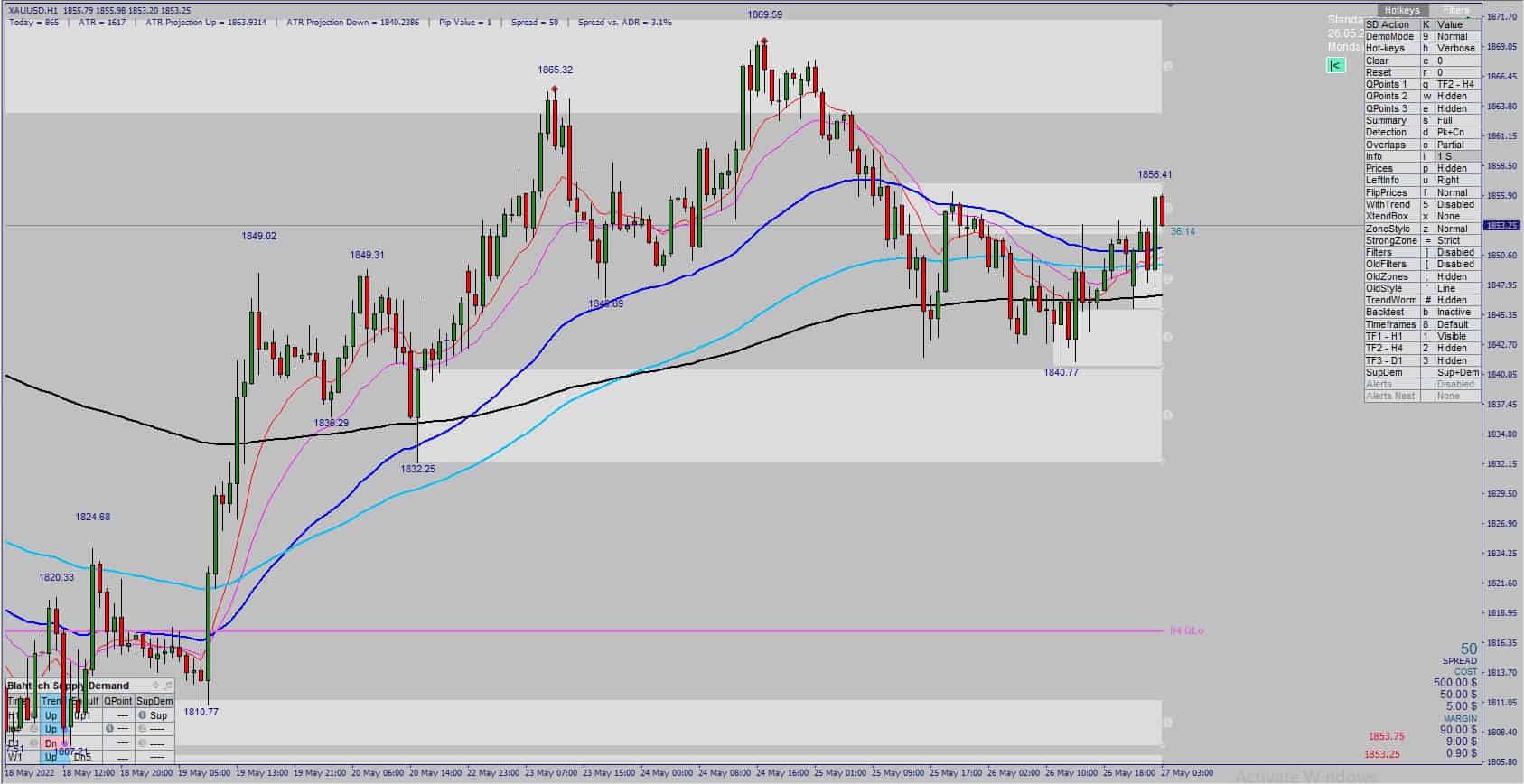
Task: Click the SupDem Sup+Dem value
Action: click(1457, 372)
